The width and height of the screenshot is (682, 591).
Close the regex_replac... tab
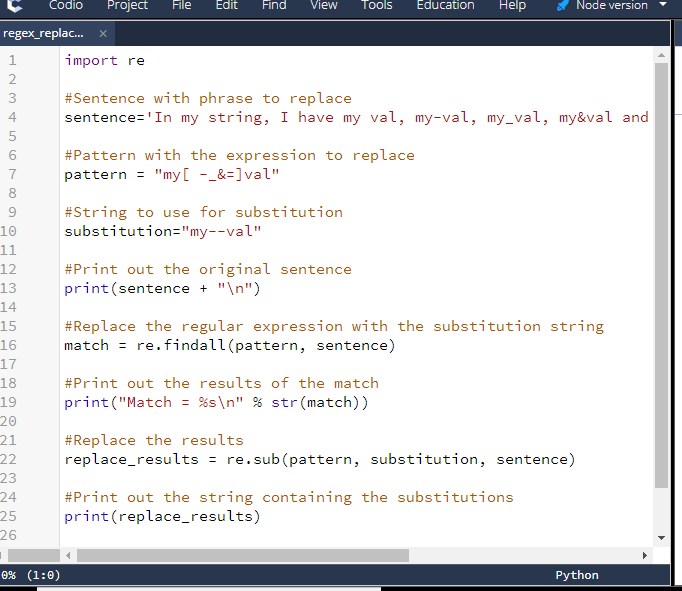[x=103, y=33]
